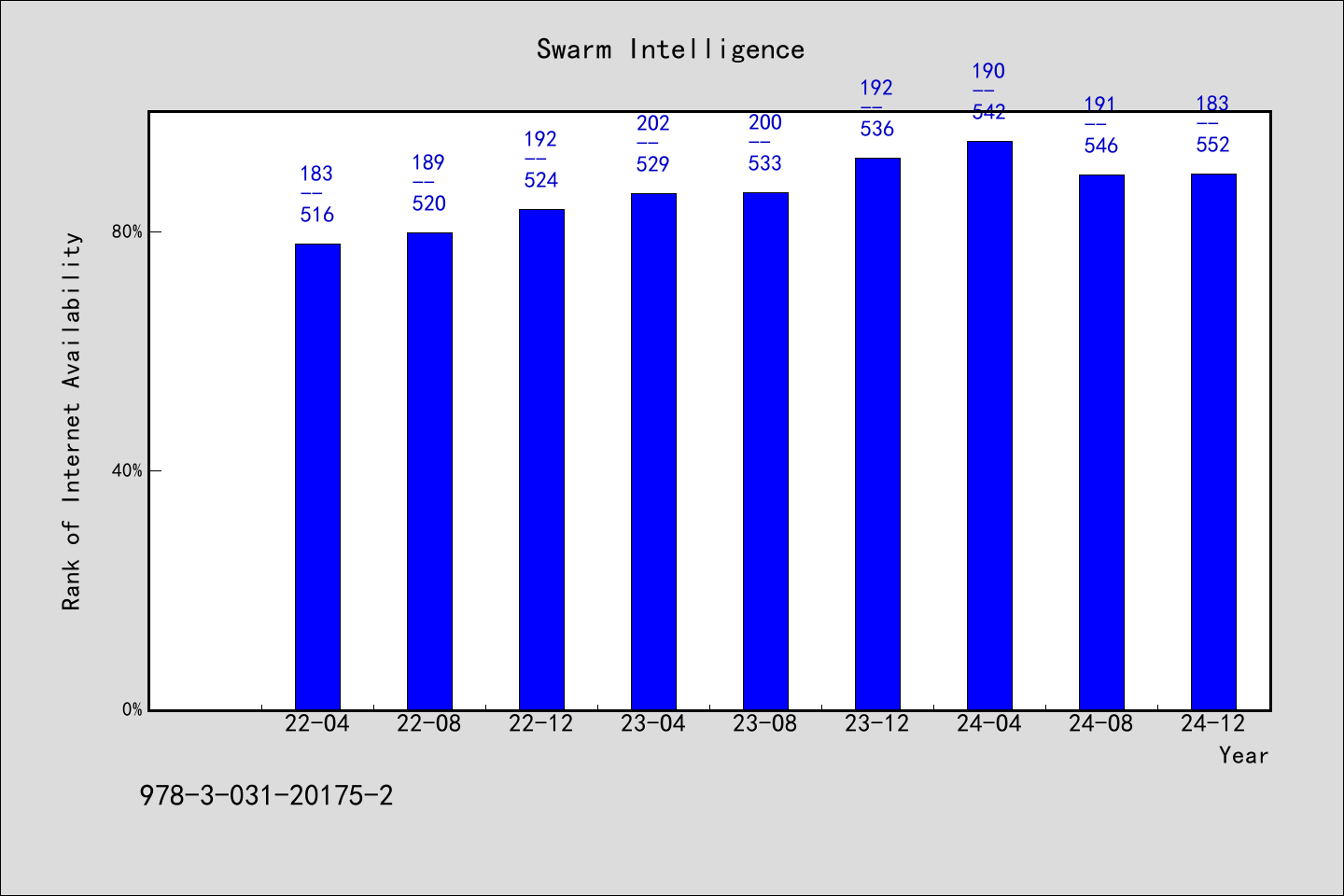
Task: Click the value 190 above the 24-04 bar
Action: [989, 71]
